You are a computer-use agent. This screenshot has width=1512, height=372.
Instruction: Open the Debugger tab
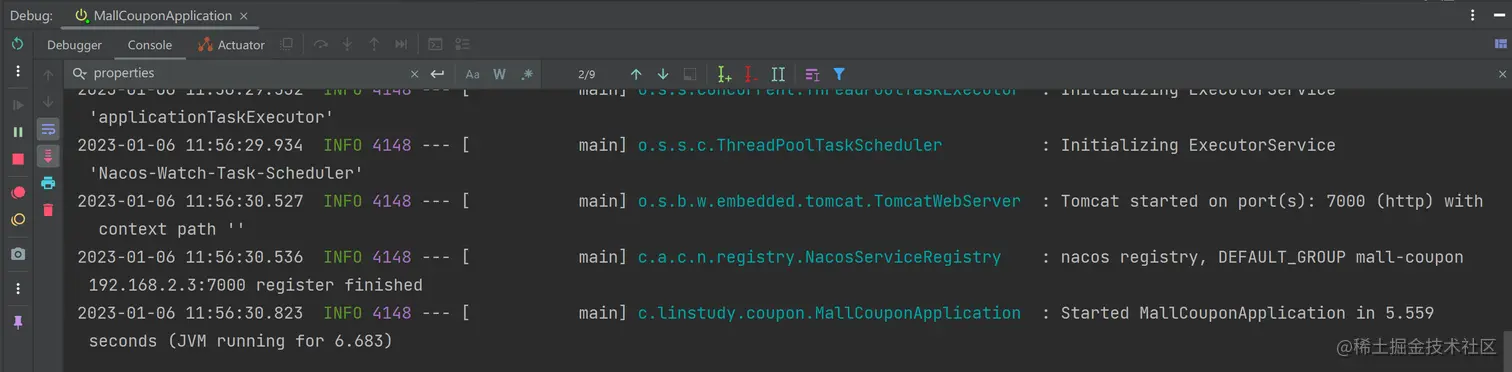click(x=74, y=45)
